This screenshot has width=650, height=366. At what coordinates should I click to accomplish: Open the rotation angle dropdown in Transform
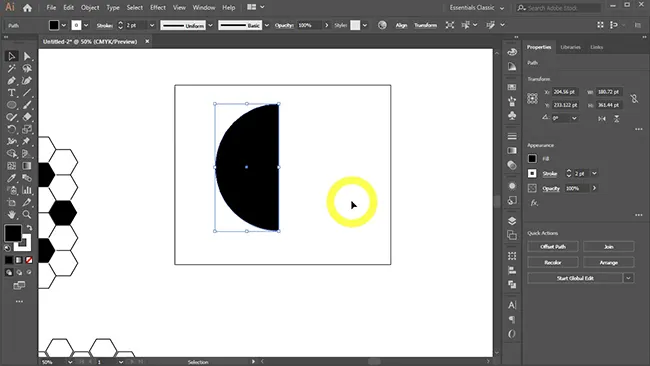coord(574,118)
